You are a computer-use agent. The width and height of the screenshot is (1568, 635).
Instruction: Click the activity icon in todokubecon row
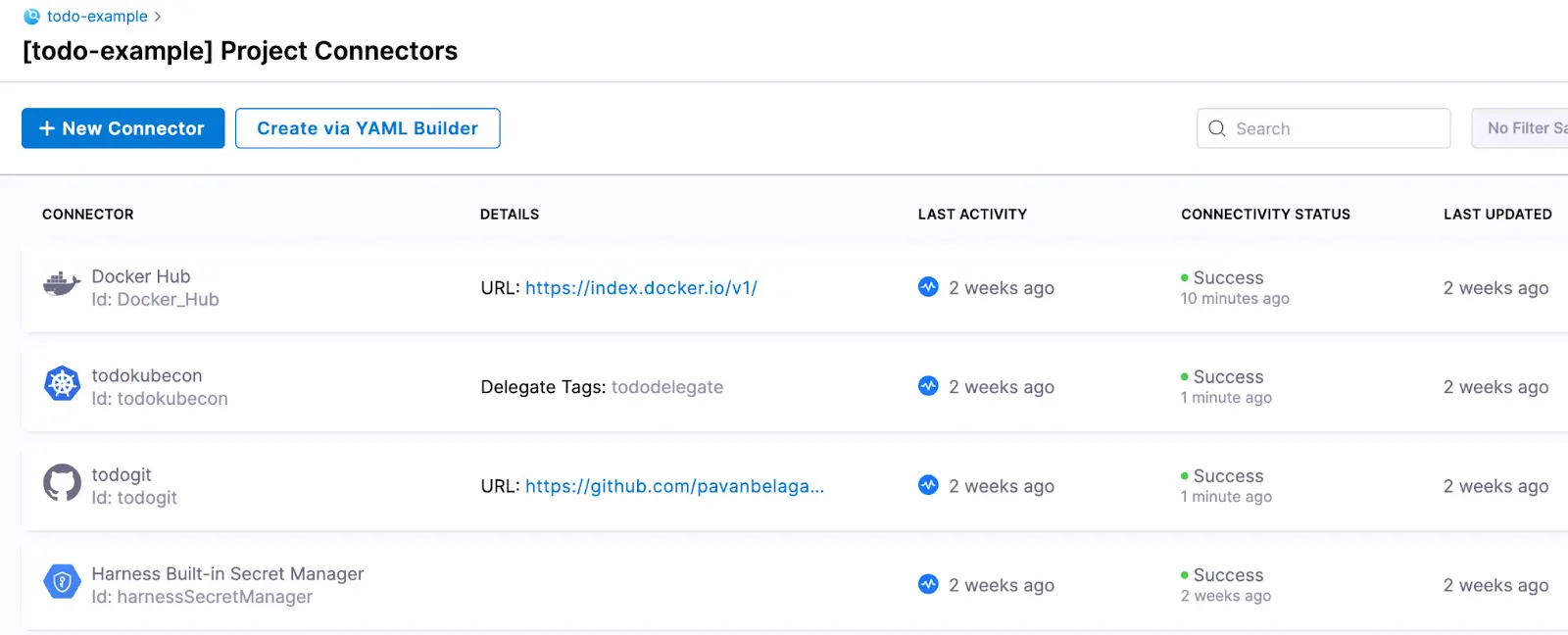point(928,386)
